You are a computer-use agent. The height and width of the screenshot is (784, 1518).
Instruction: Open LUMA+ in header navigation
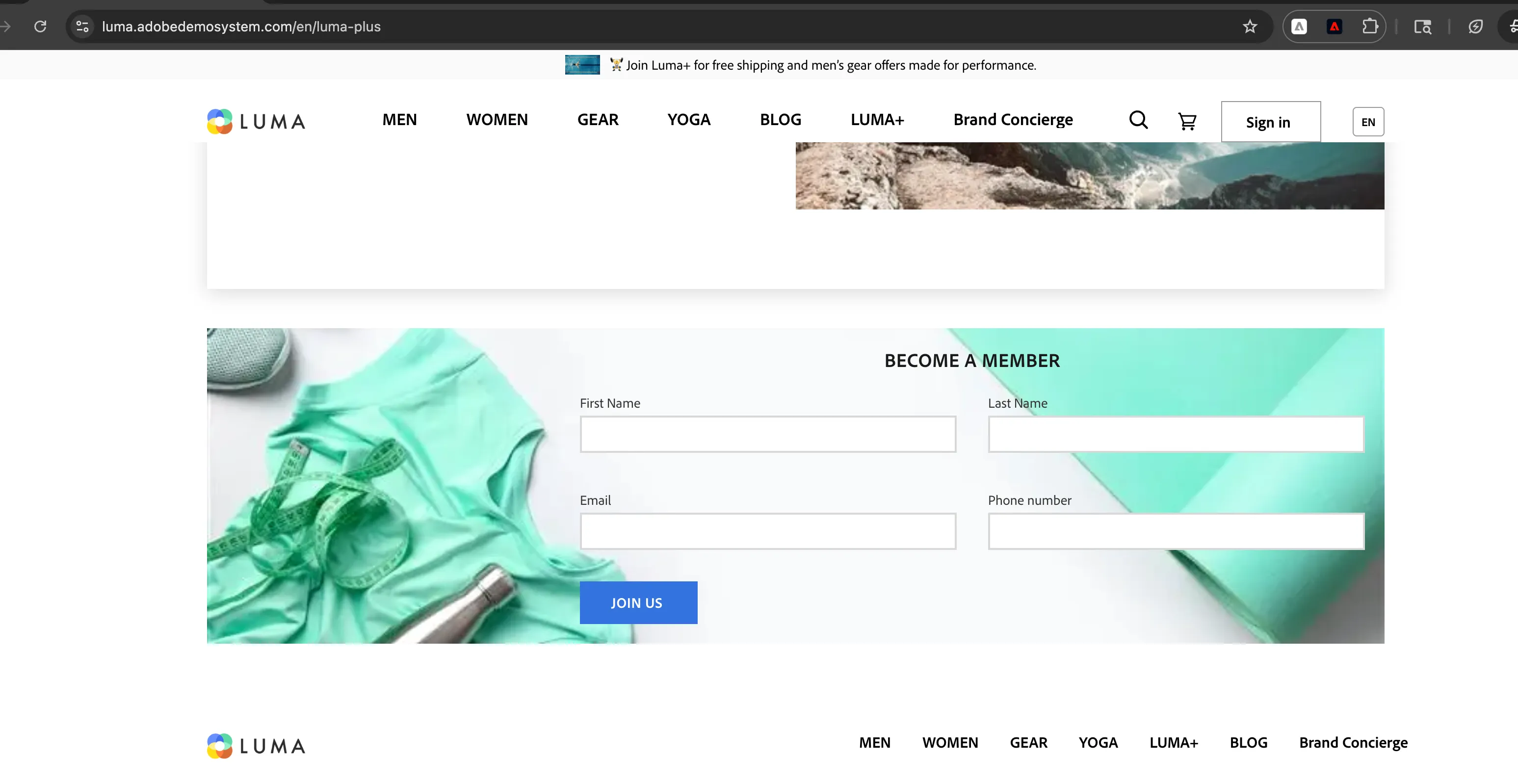[877, 120]
